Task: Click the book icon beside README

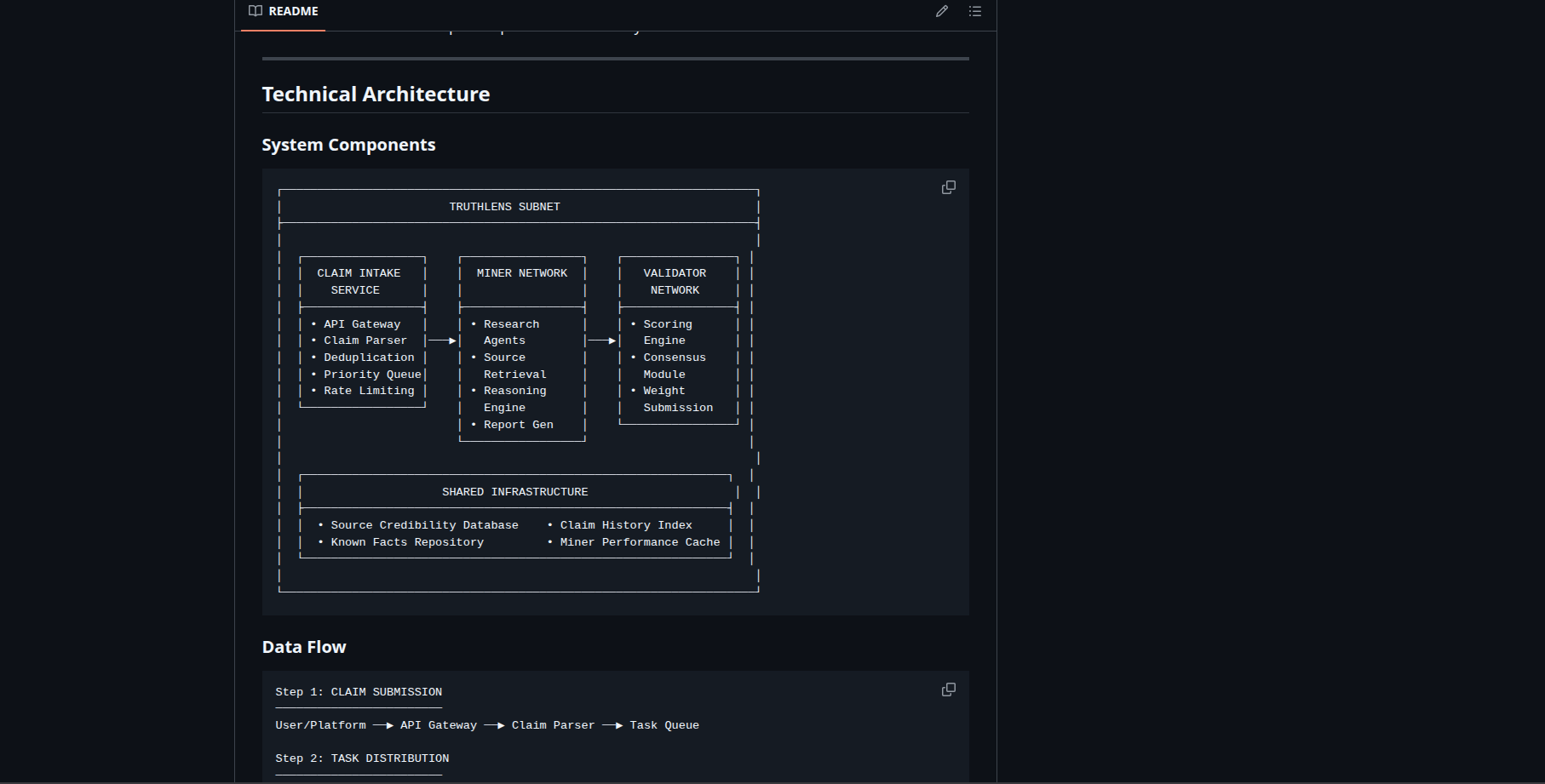Action: click(255, 11)
